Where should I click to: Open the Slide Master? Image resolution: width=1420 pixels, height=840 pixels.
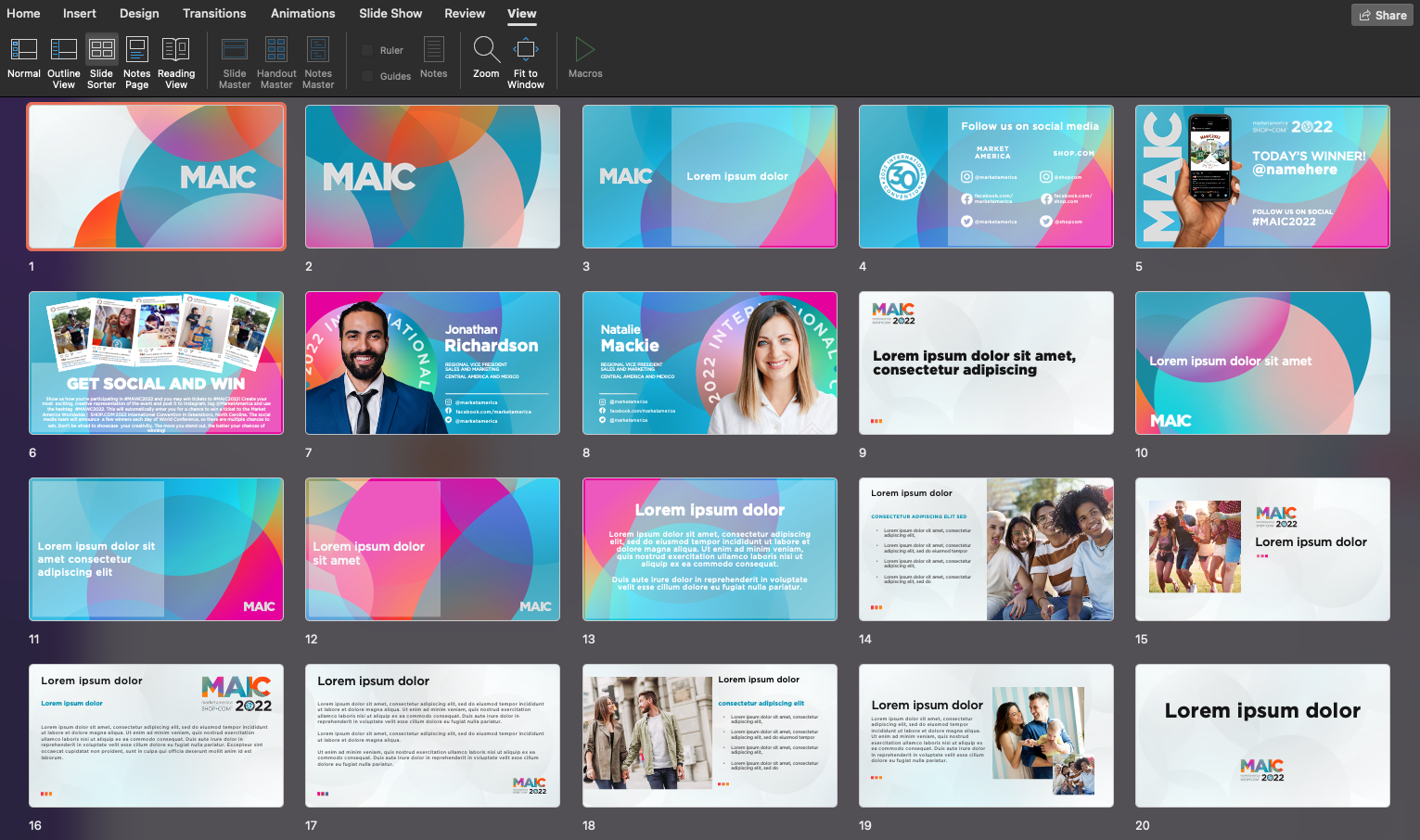[x=235, y=63]
